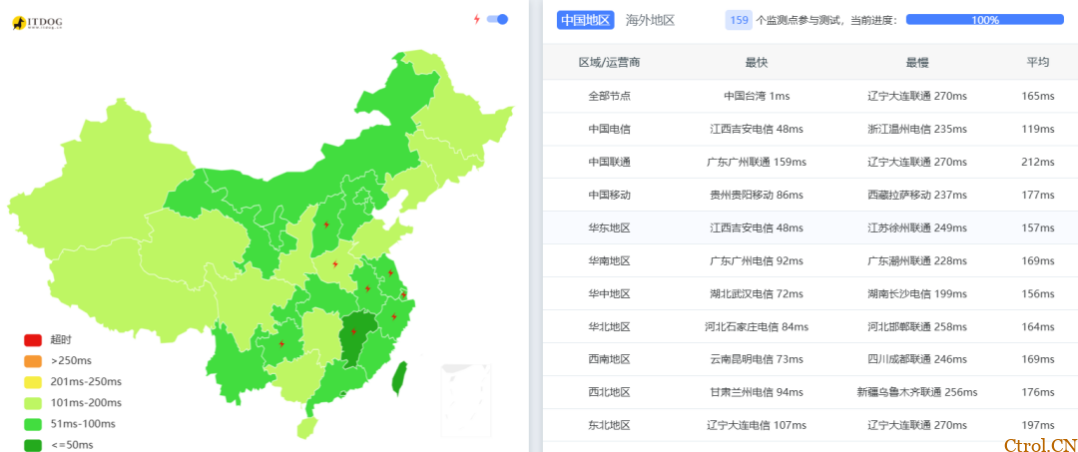Click the Taiwan island on the map

397,380
